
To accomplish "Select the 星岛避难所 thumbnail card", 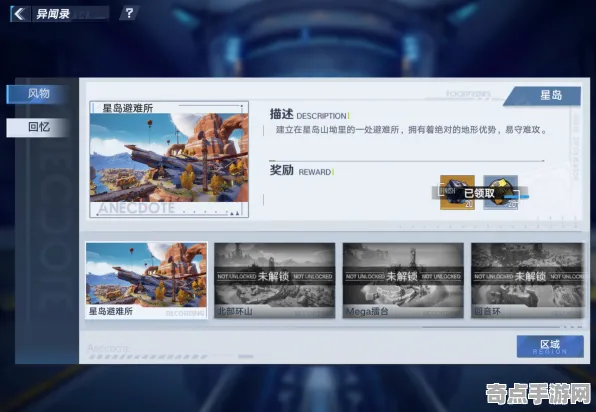I will [146, 280].
